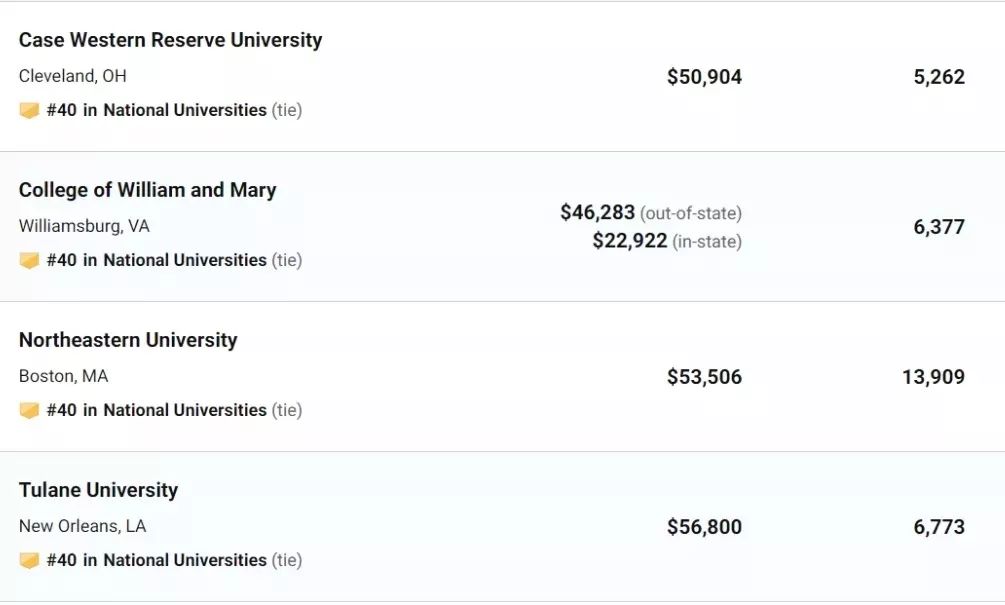Select Case Western's #40 in National Universities ranking

pos(156,110)
